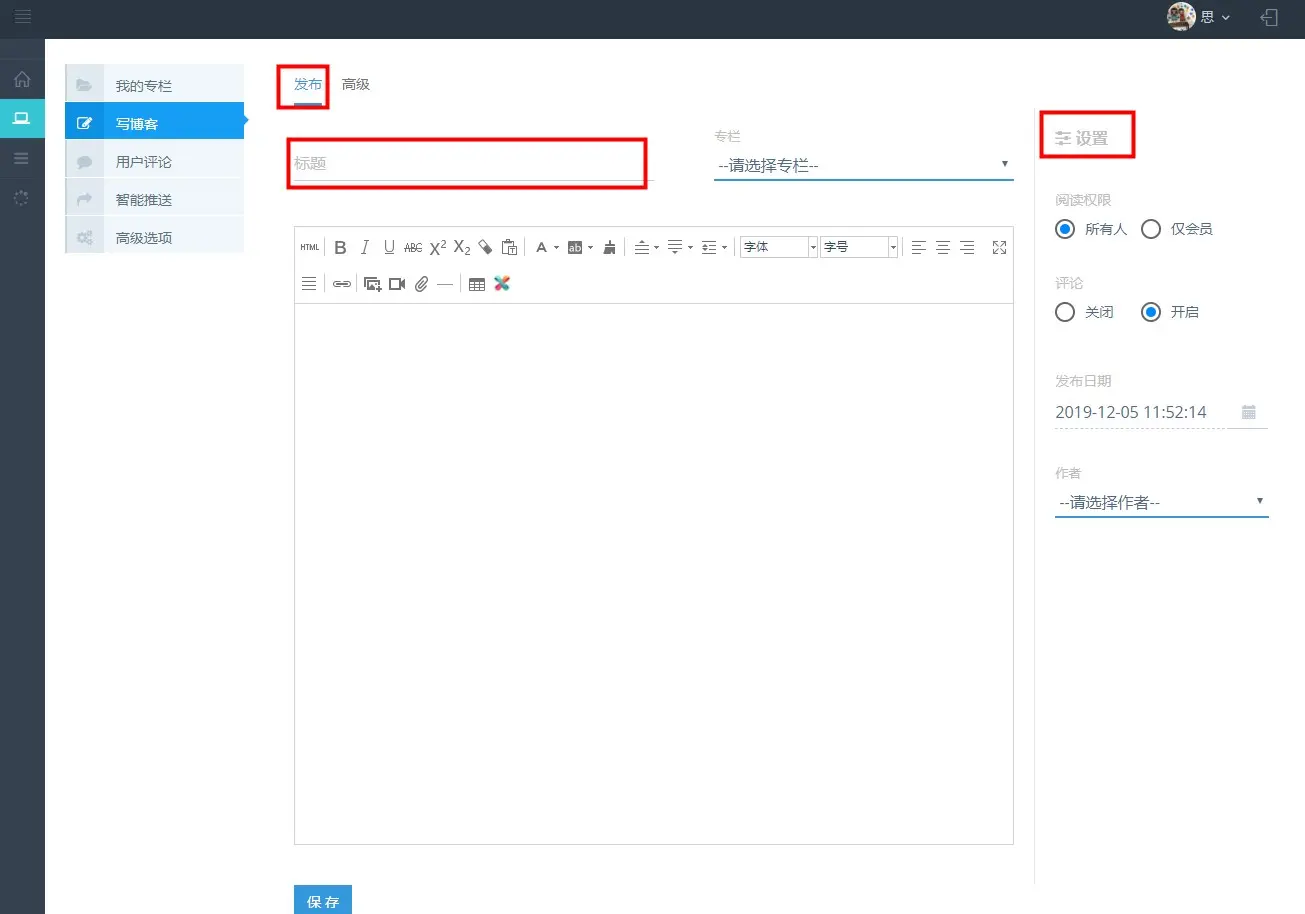Viewport: 1305px width, 914px height.
Task: Switch editor to fullscreen mode
Action: [x=999, y=247]
